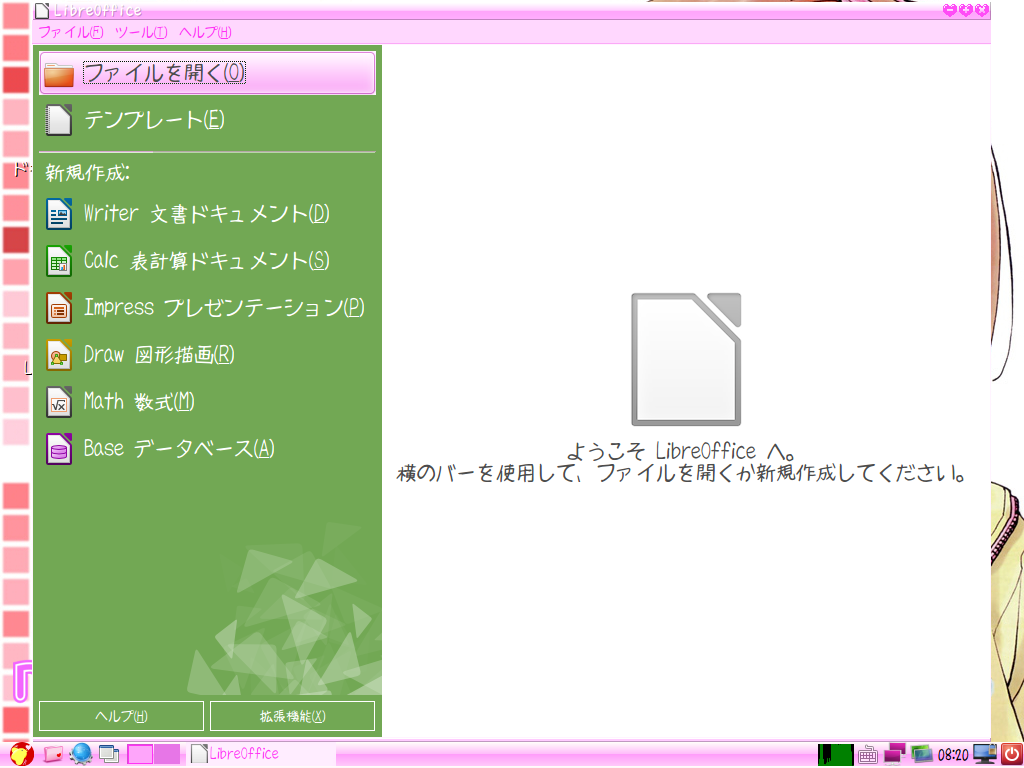The height and width of the screenshot is (768, 1024).
Task: Click the Calc spreadsheet icon
Action: [x=59, y=261]
